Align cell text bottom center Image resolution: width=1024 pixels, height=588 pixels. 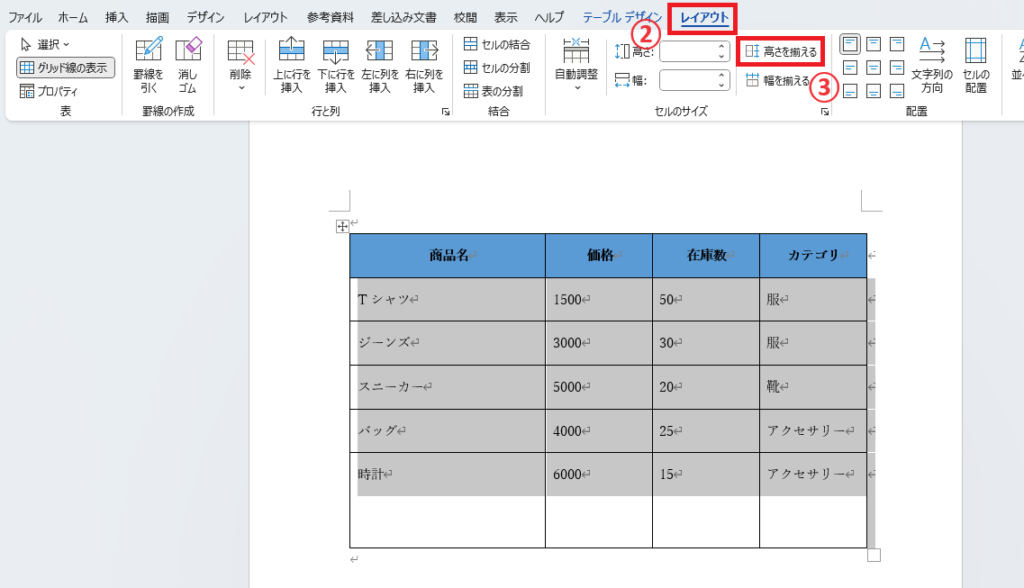click(873, 91)
